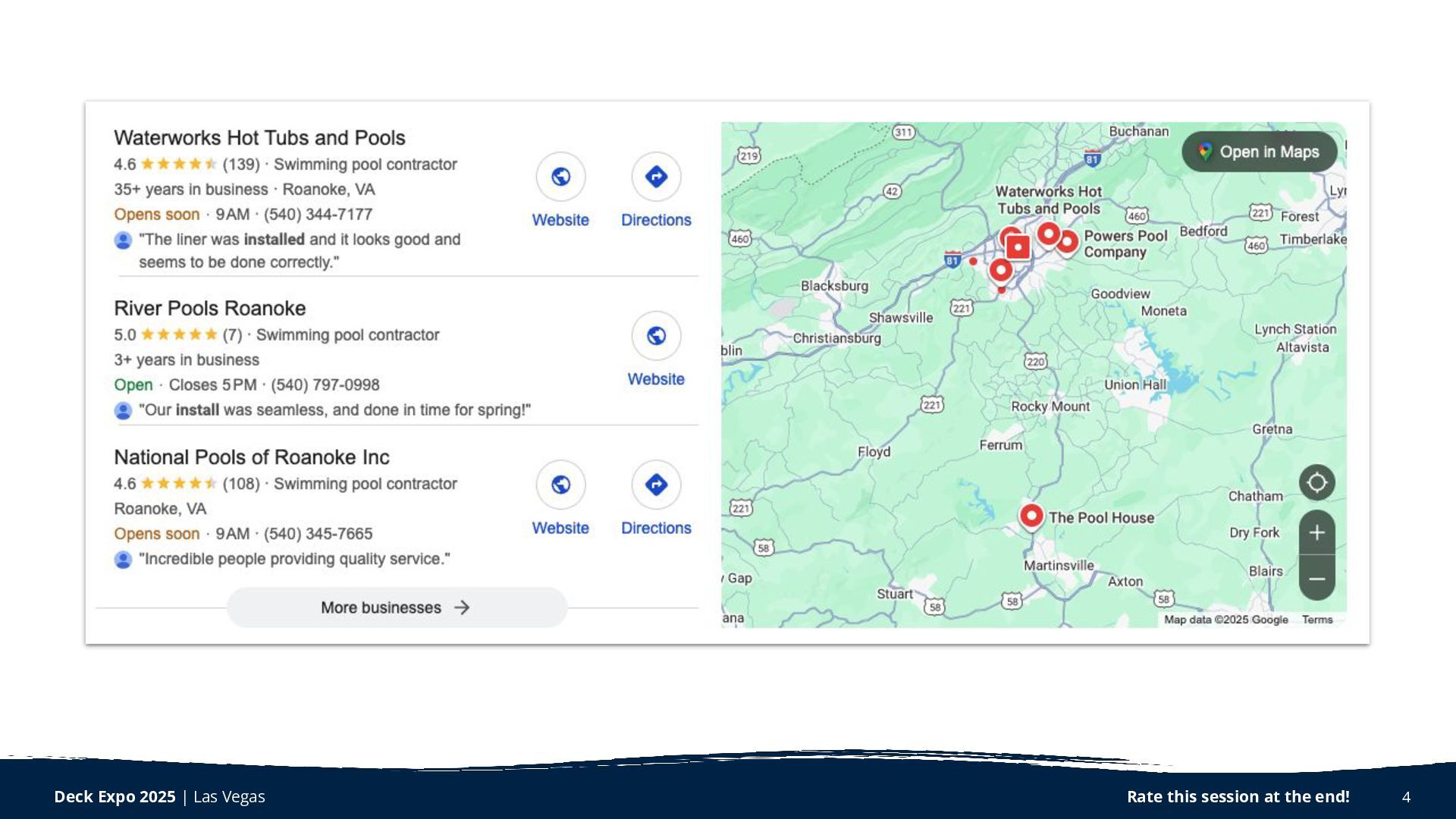Click the square selected map marker
The width and height of the screenshot is (1456, 819).
tap(1018, 247)
